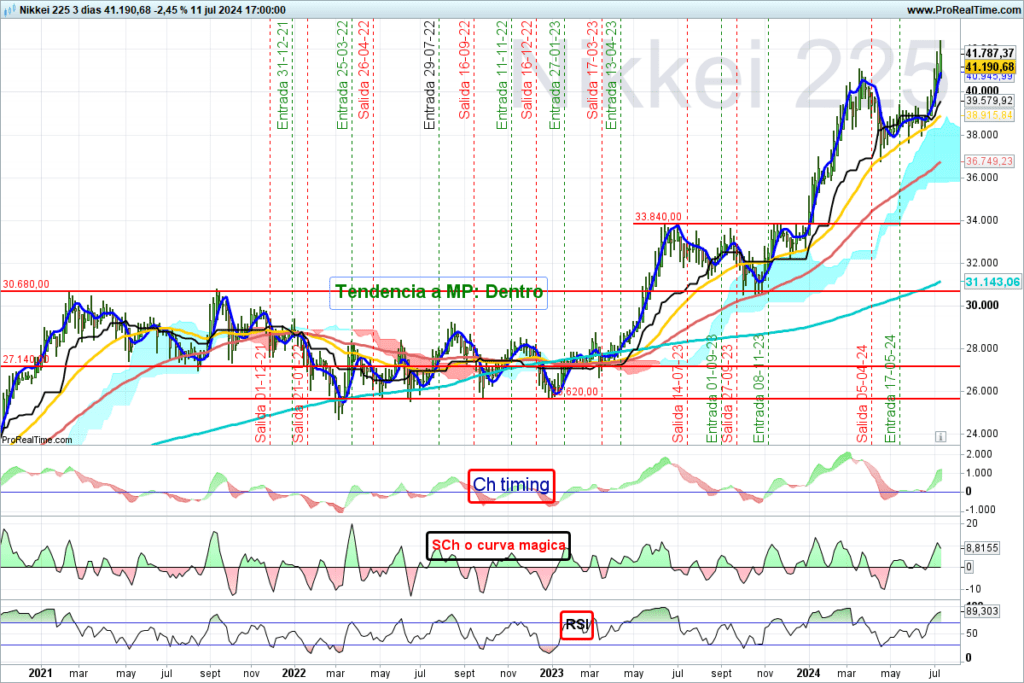Click the black 'Entrada 29-07-22' marker label
This screenshot has height=683, width=1024.
tap(429, 75)
